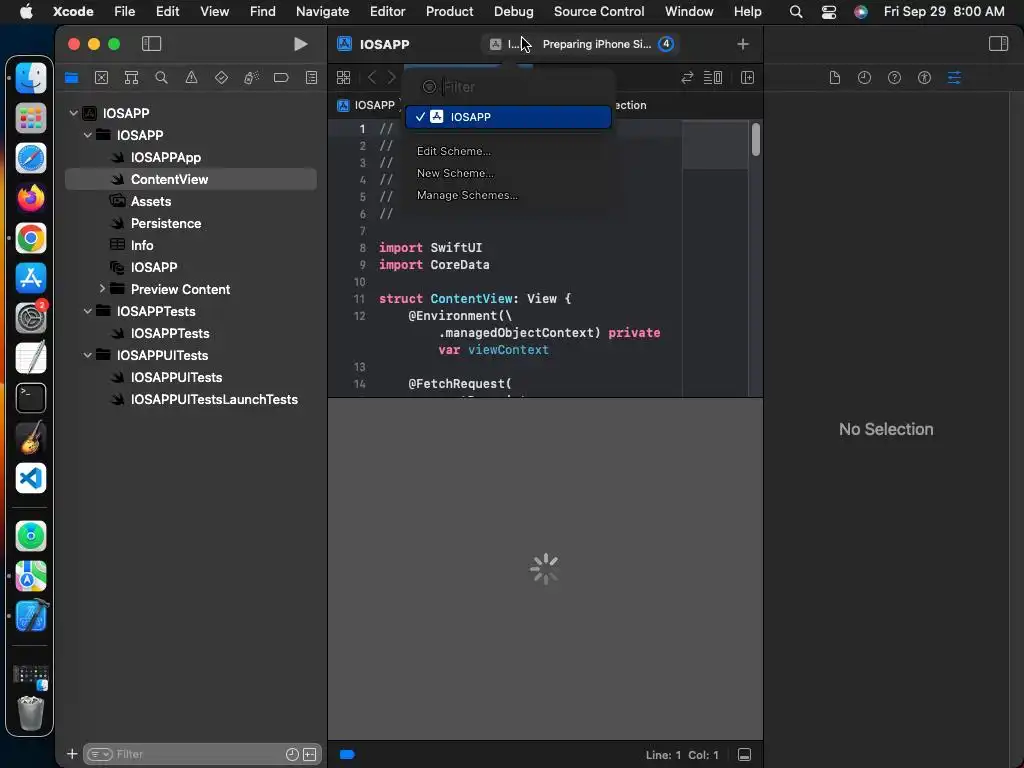Open the editor options lines icon
This screenshot has height=768, width=1024.
[x=712, y=78]
